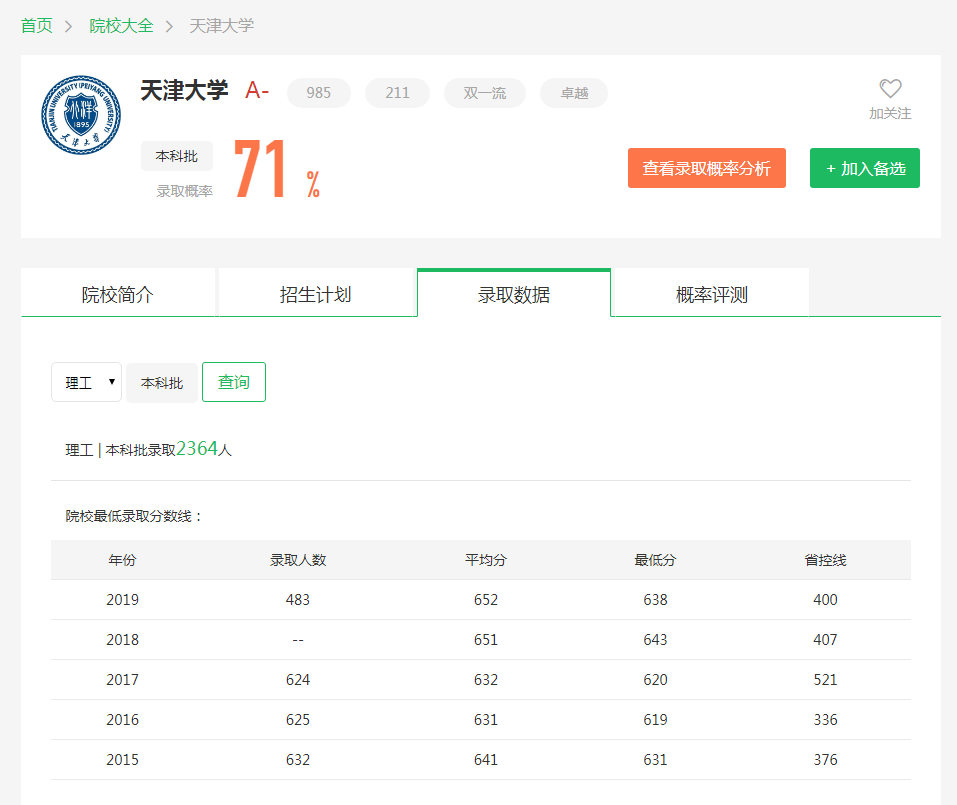Click the 查看录取概率分析 button
The width and height of the screenshot is (957, 805).
707,168
